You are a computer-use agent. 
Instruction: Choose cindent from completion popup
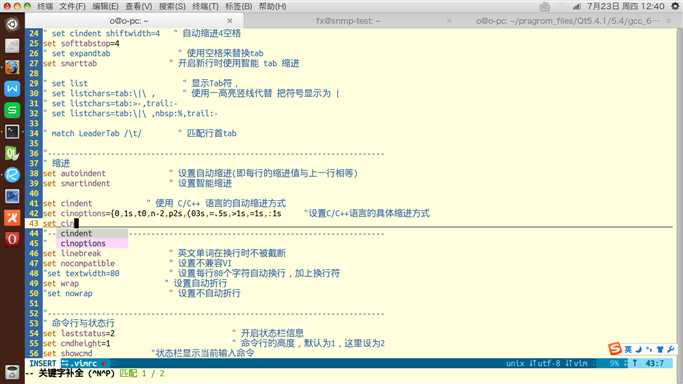point(92,233)
